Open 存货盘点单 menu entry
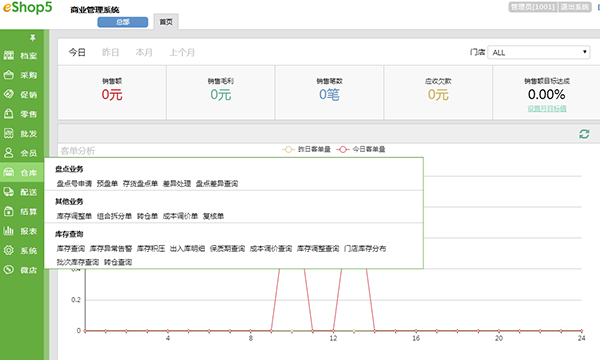 [140, 184]
